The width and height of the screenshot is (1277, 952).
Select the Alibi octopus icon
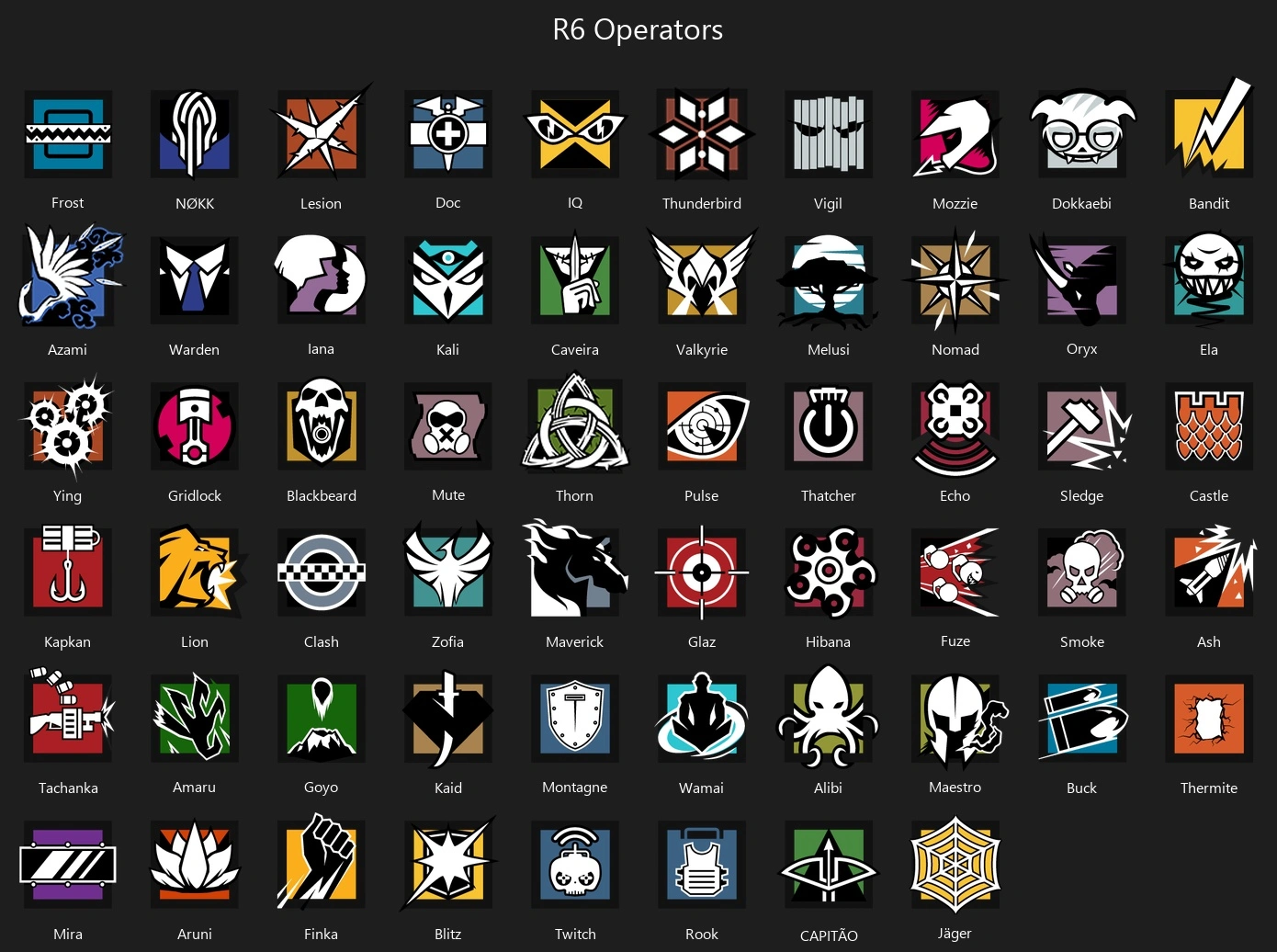point(829,717)
